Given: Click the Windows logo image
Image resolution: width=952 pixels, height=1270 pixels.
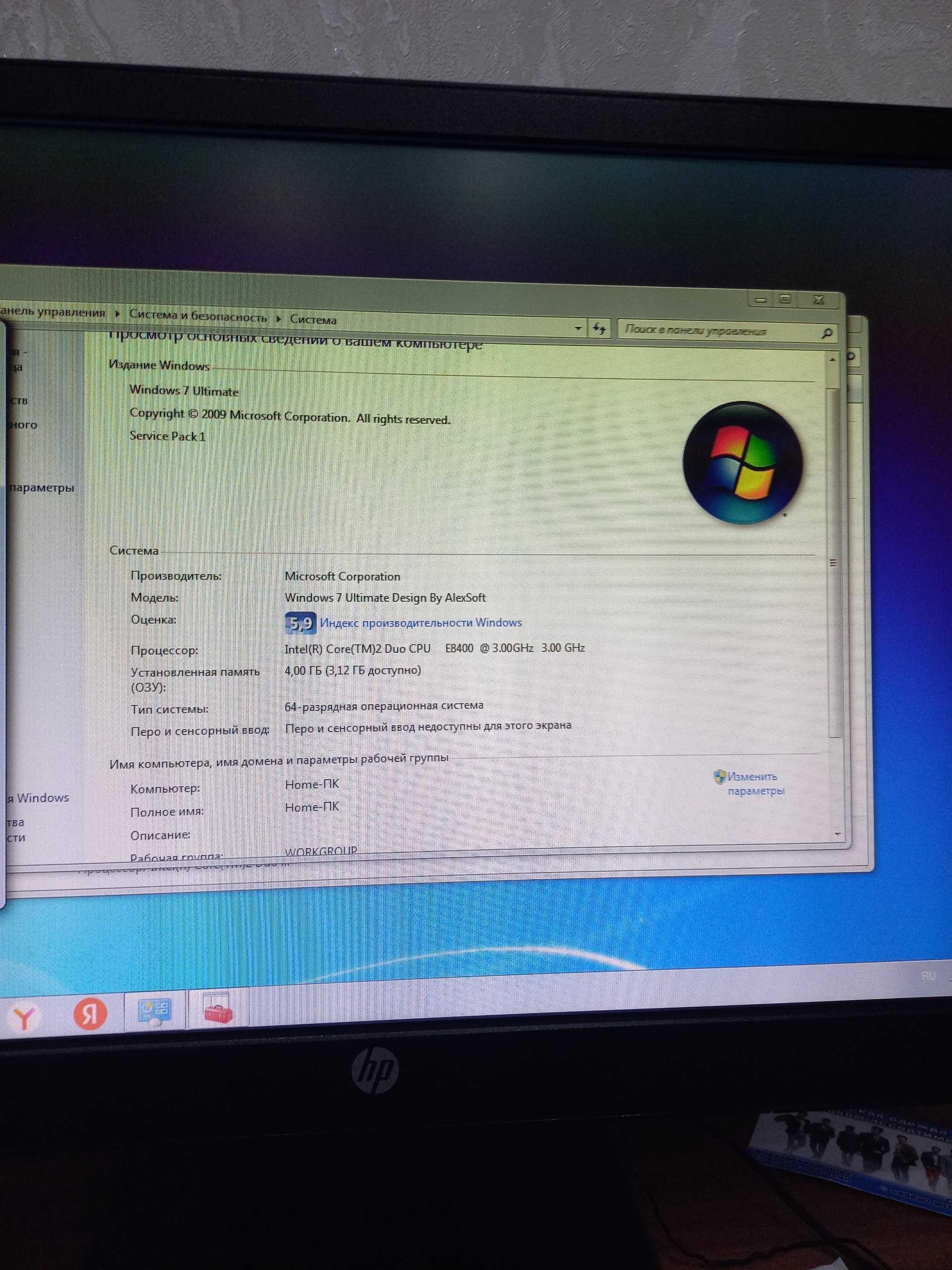Looking at the screenshot, I should [743, 462].
